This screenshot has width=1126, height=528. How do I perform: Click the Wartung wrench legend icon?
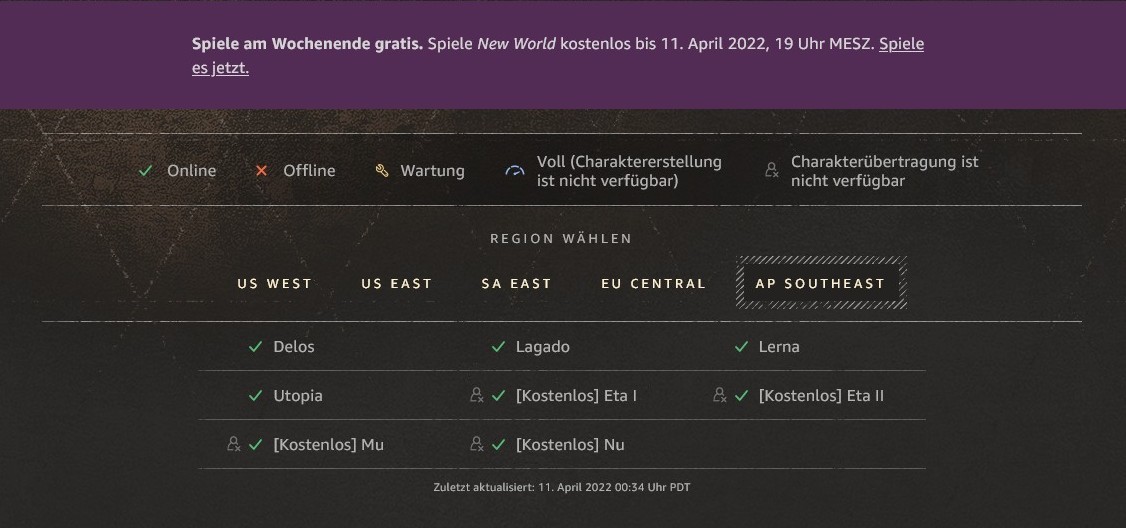tap(381, 171)
